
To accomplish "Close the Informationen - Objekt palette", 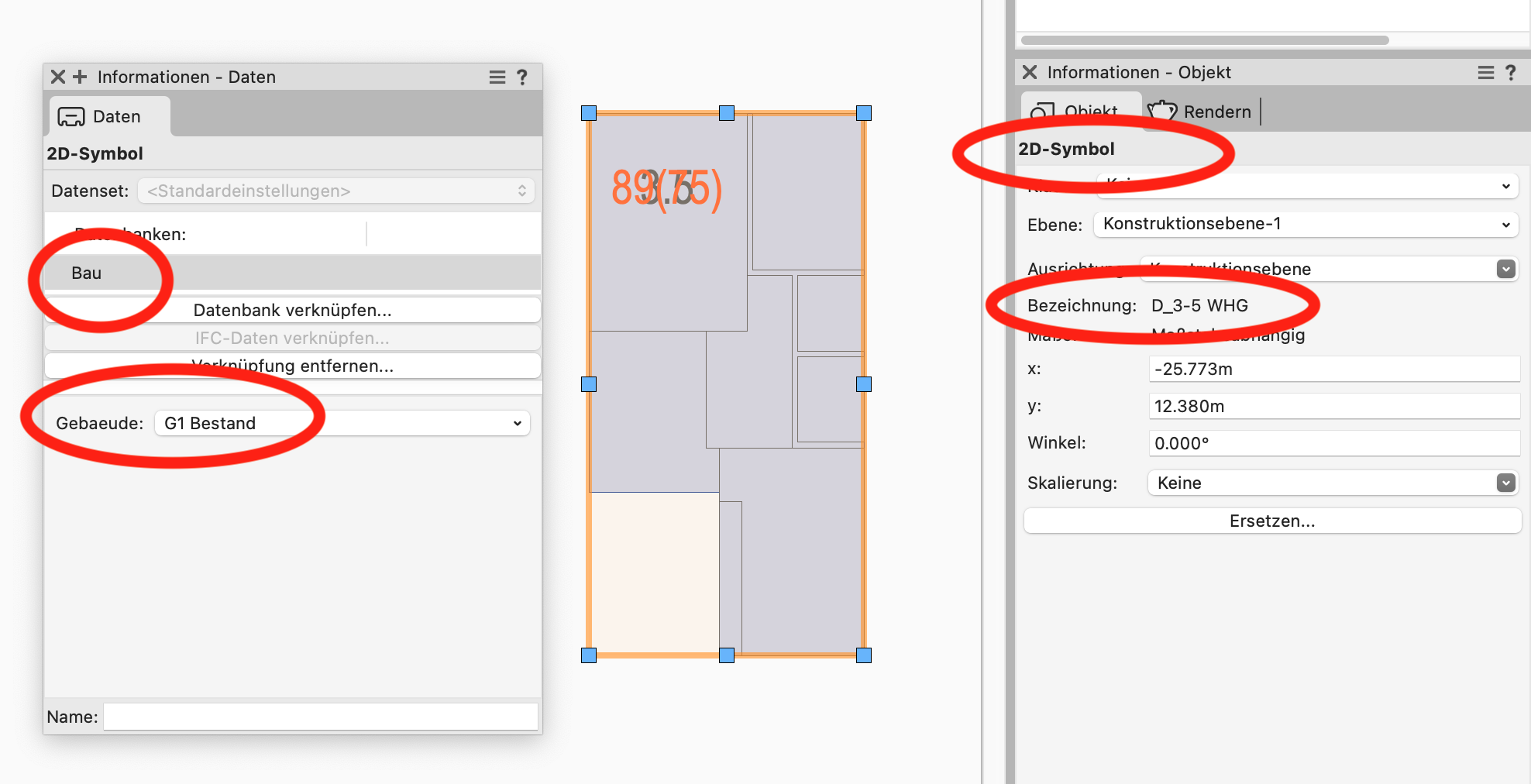I will [1030, 72].
